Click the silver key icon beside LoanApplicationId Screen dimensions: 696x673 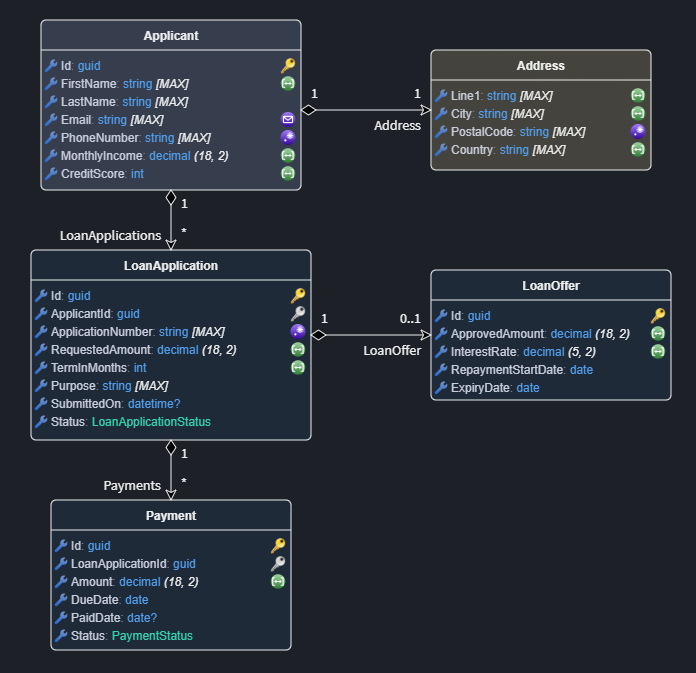tap(278, 563)
